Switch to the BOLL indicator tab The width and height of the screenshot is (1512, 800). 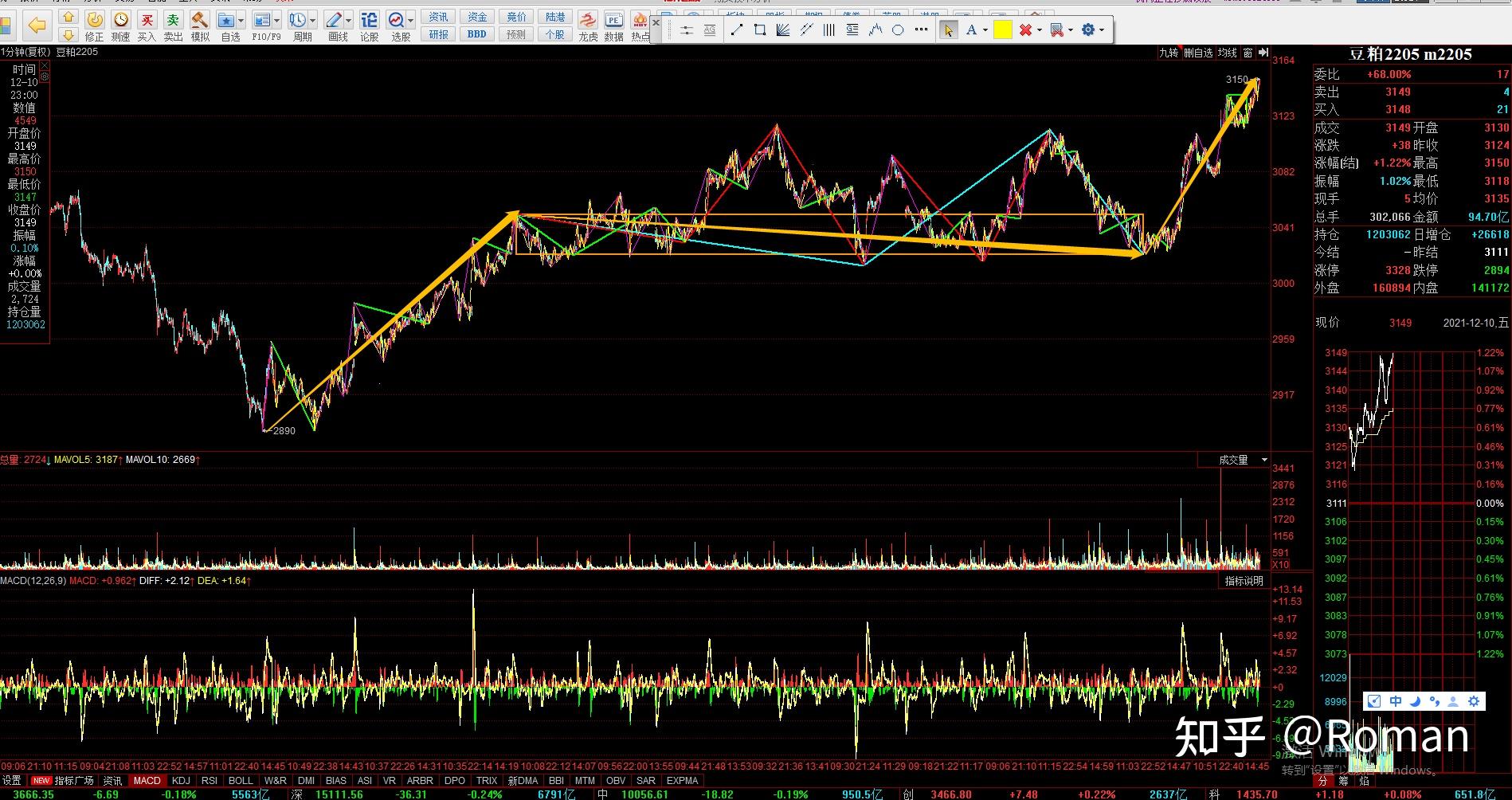pyautogui.click(x=240, y=781)
